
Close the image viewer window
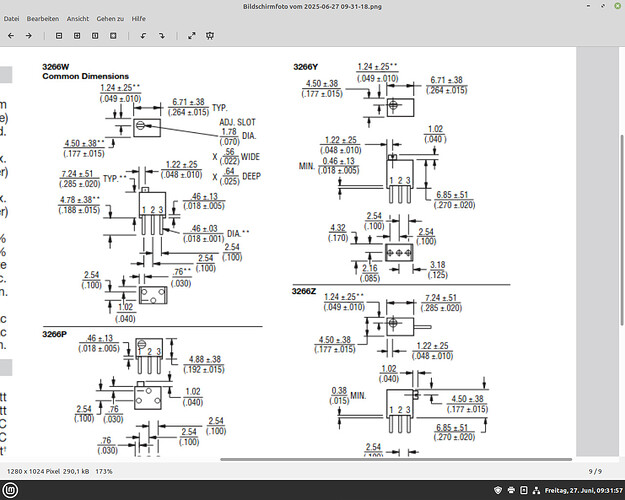(617, 6)
